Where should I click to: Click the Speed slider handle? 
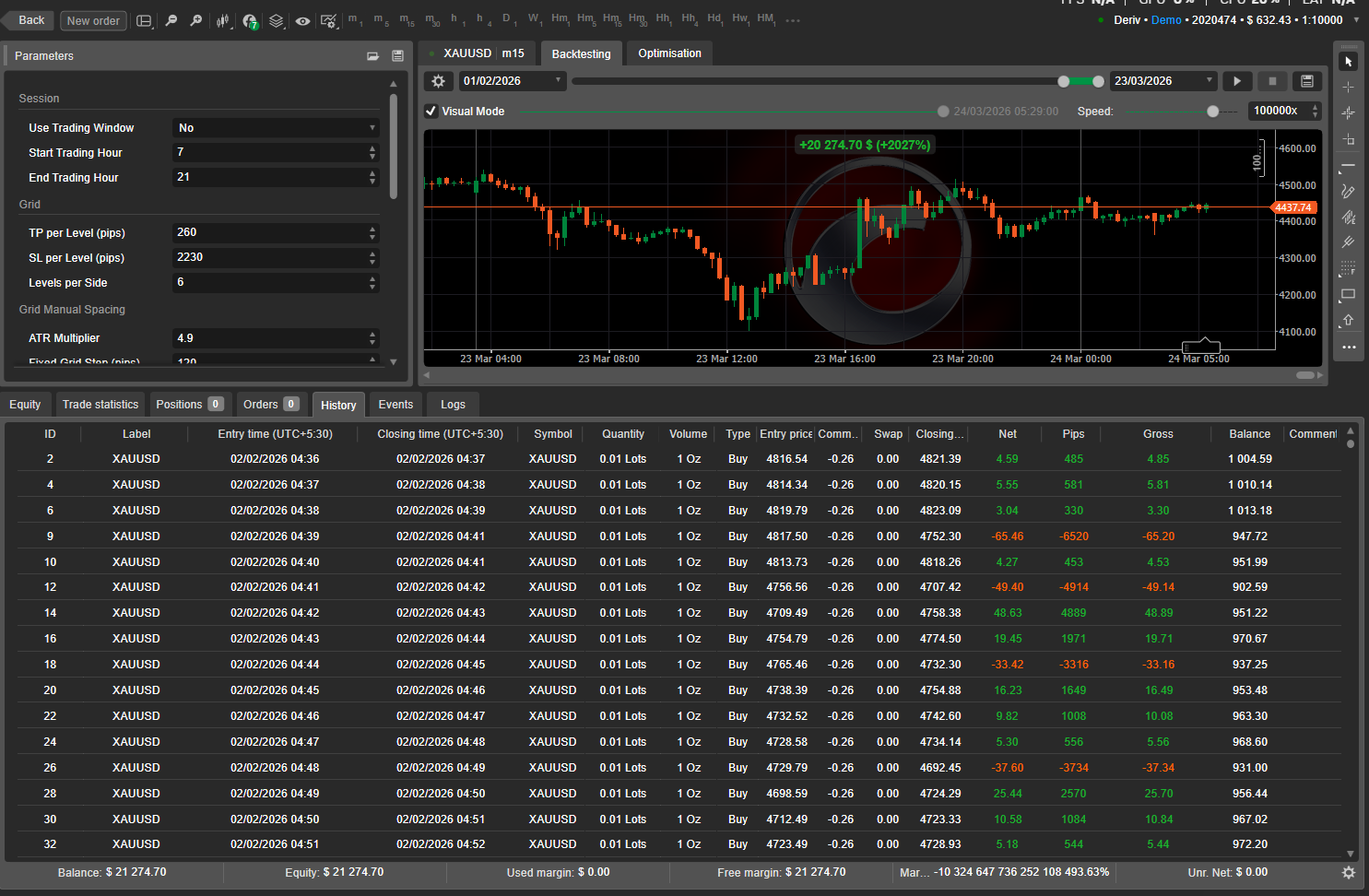click(1213, 112)
